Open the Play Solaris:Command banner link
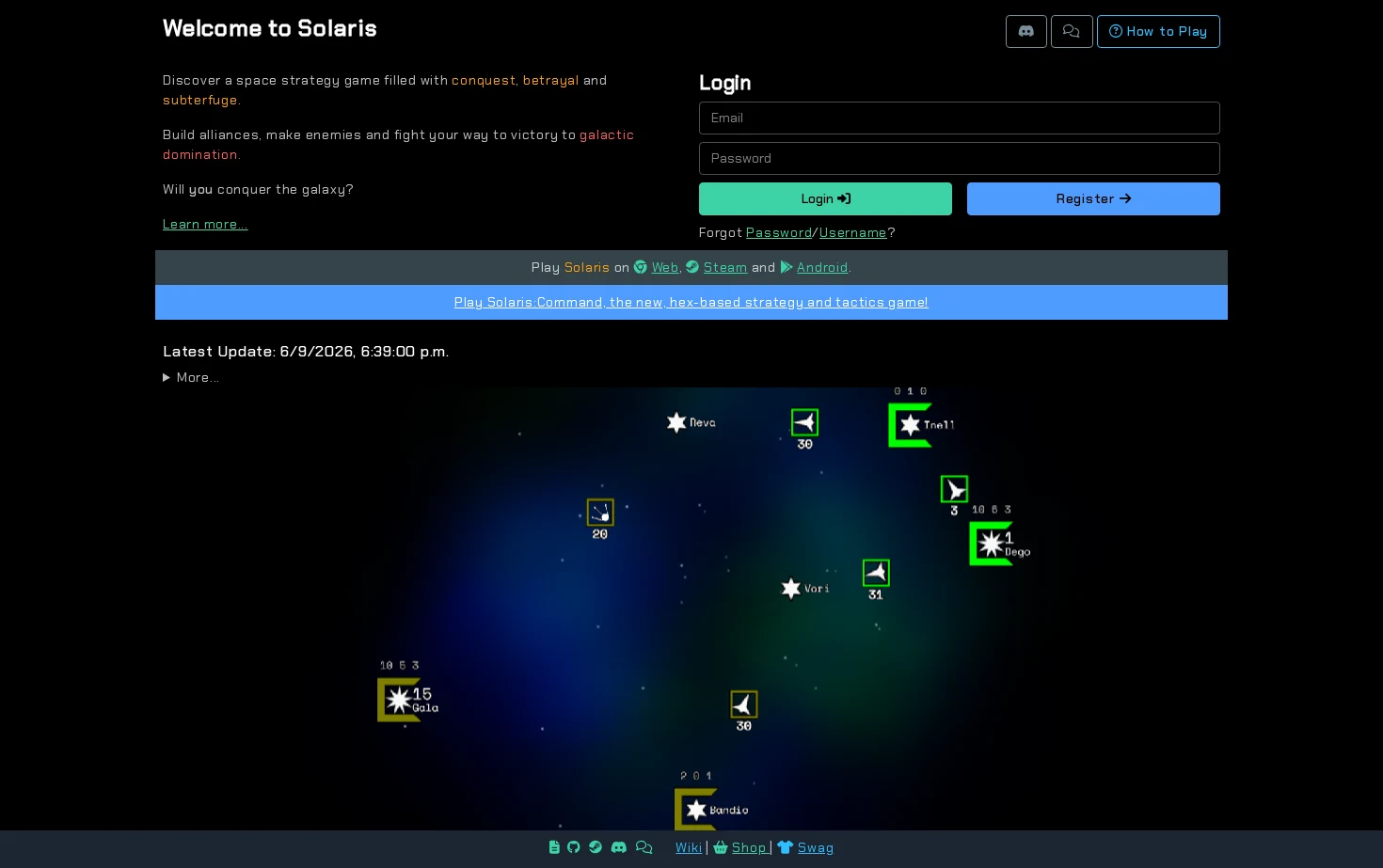Viewport: 1383px width, 868px height. coord(691,302)
